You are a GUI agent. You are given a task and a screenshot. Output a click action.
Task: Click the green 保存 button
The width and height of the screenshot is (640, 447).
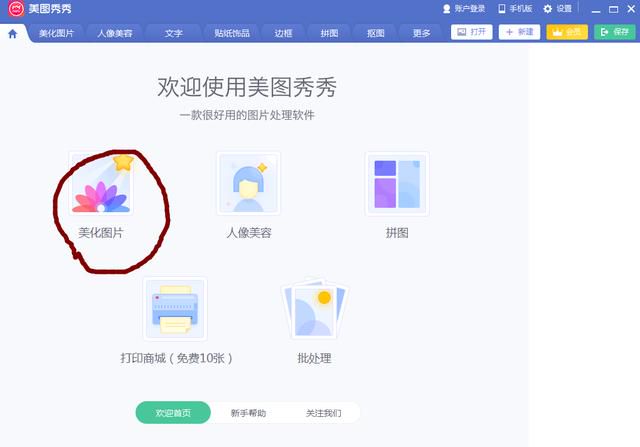(x=615, y=32)
